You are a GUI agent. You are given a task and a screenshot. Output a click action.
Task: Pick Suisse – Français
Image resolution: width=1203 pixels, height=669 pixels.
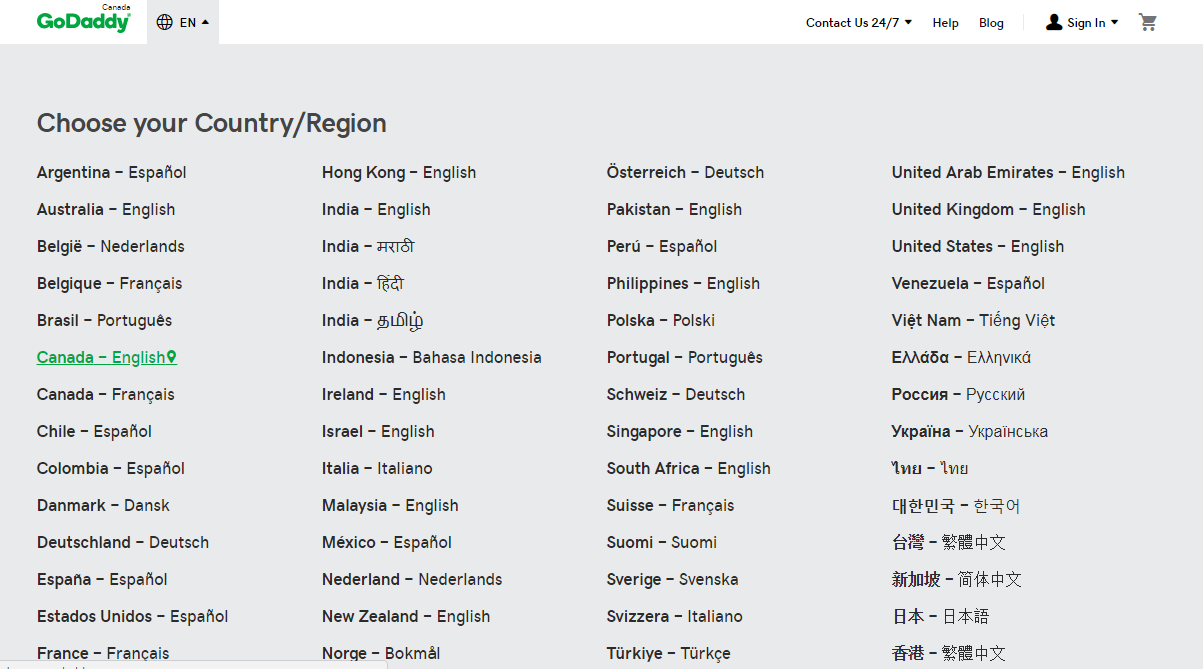pos(670,505)
